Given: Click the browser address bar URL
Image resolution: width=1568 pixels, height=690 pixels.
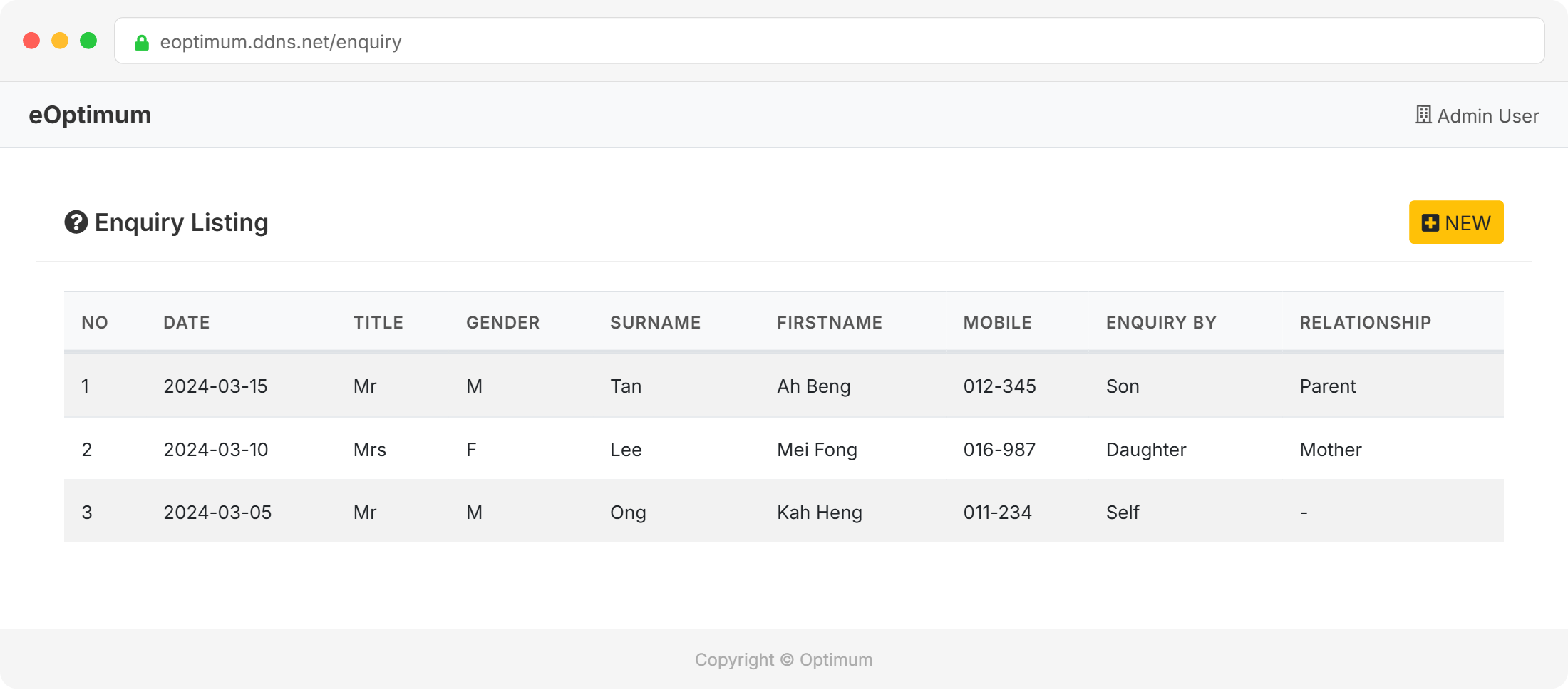Looking at the screenshot, I should click(x=281, y=42).
